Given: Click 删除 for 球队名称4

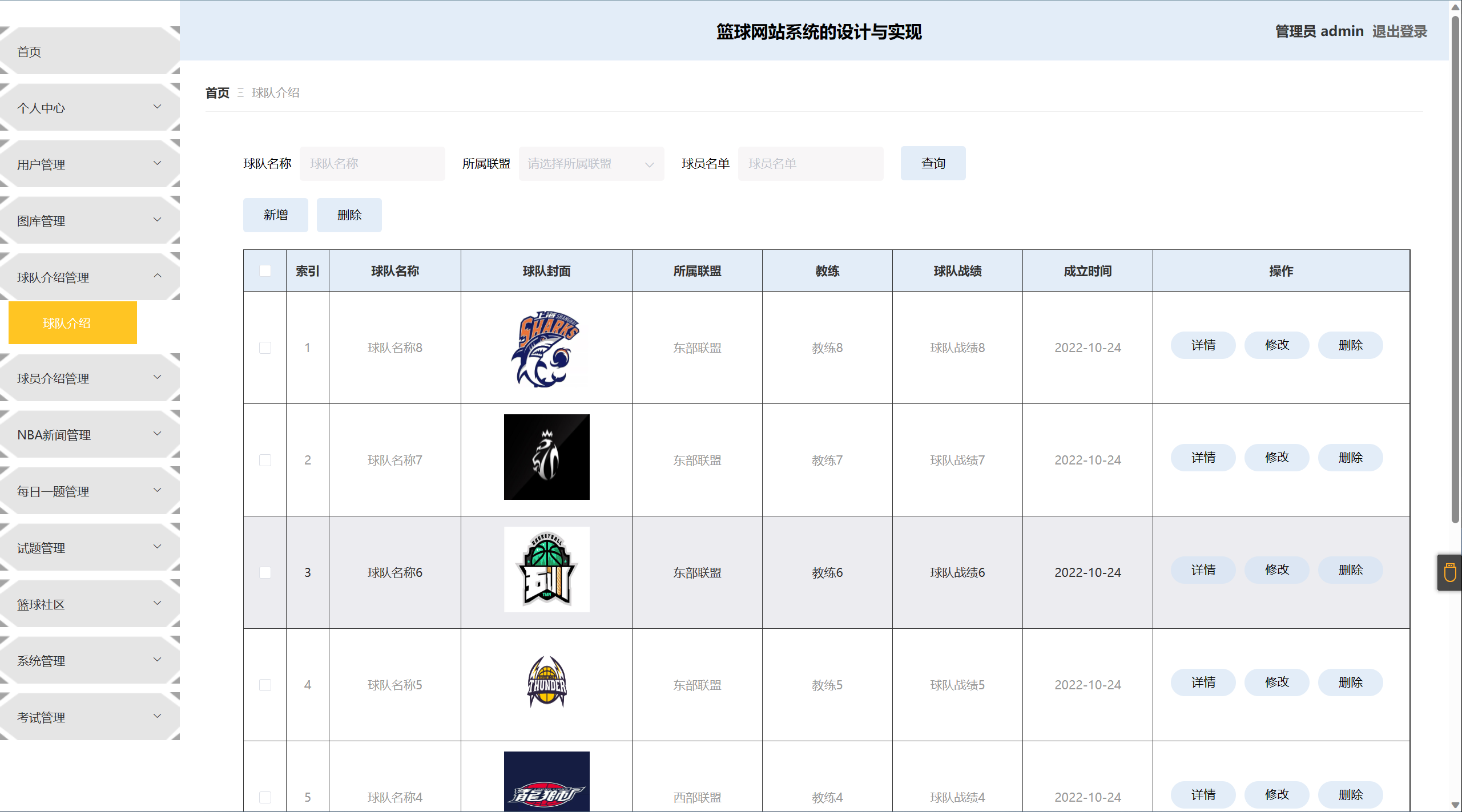Looking at the screenshot, I should (1350, 795).
